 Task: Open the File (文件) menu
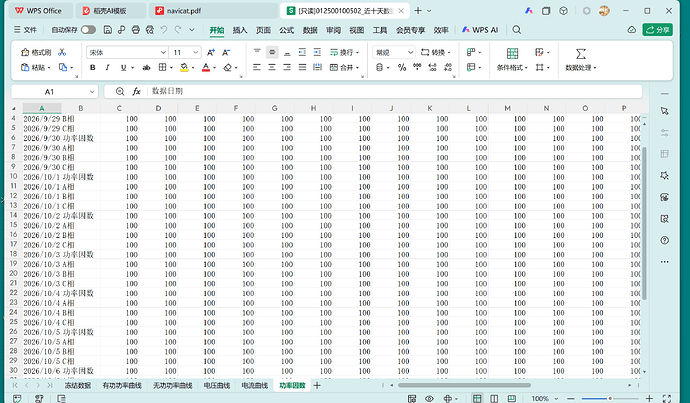click(x=25, y=29)
